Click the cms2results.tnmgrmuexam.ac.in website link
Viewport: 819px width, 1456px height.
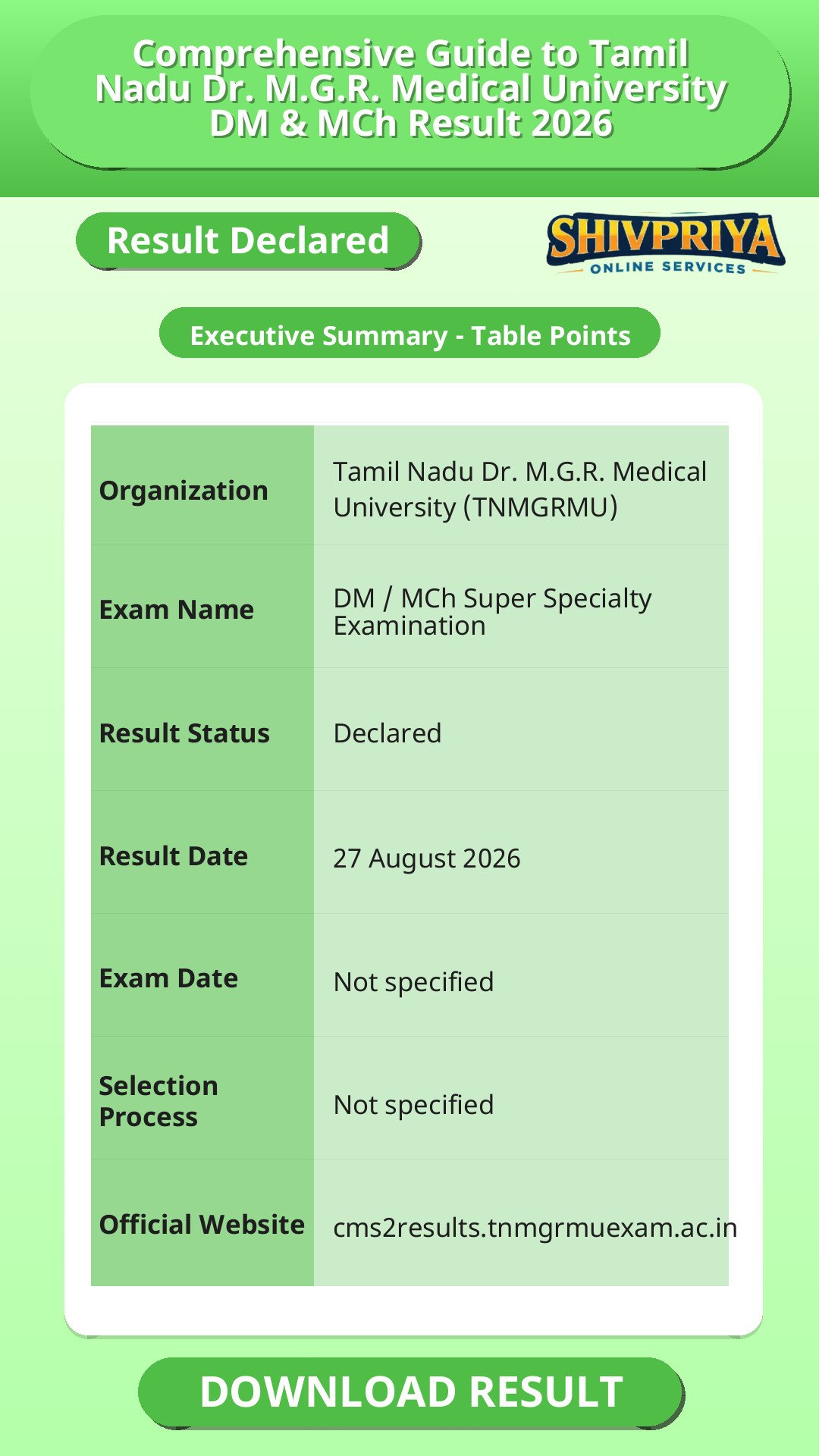[x=535, y=1227]
